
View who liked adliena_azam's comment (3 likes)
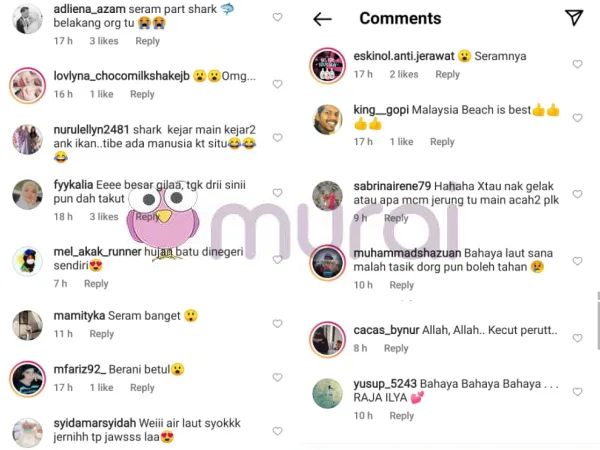pos(104,41)
